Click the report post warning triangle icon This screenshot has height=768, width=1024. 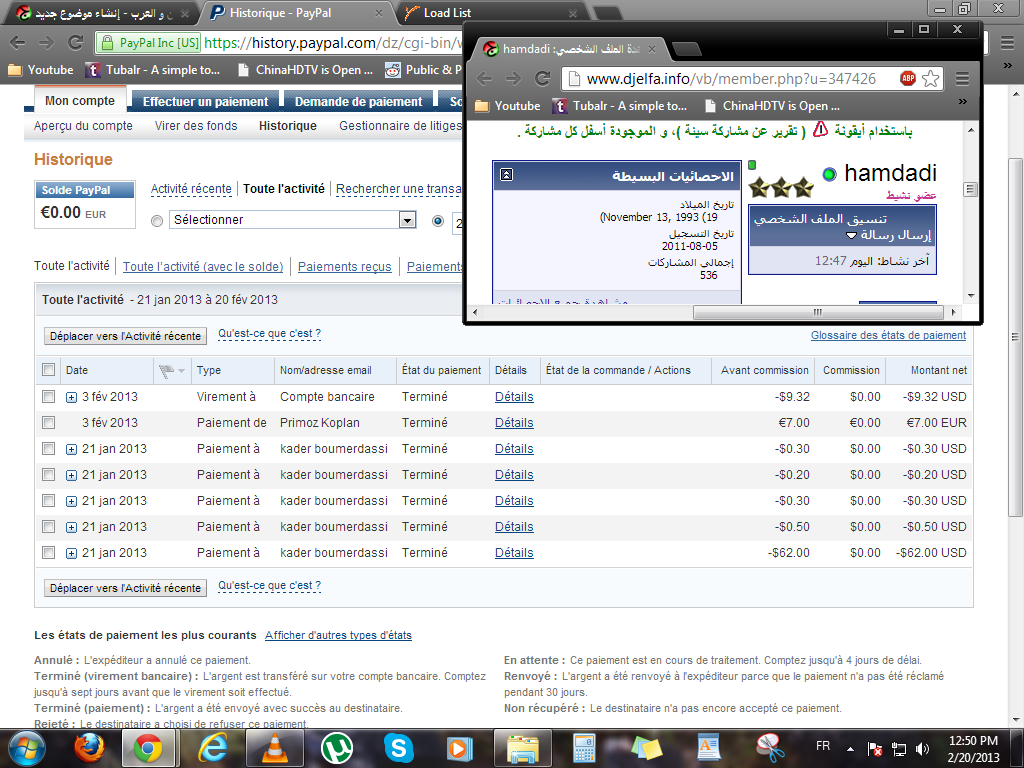tap(820, 129)
